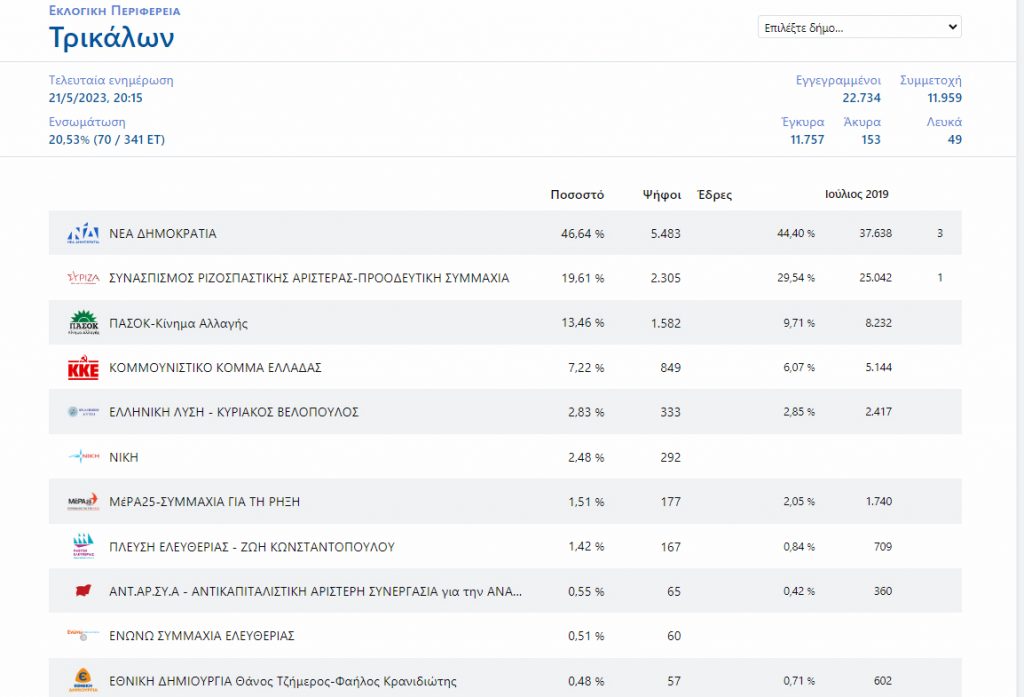The width and height of the screenshot is (1024, 697).
Task: Select the ΝΕΑ ΔΗΜΟΚΡΑΤΙΑ party name
Action: coord(162,234)
